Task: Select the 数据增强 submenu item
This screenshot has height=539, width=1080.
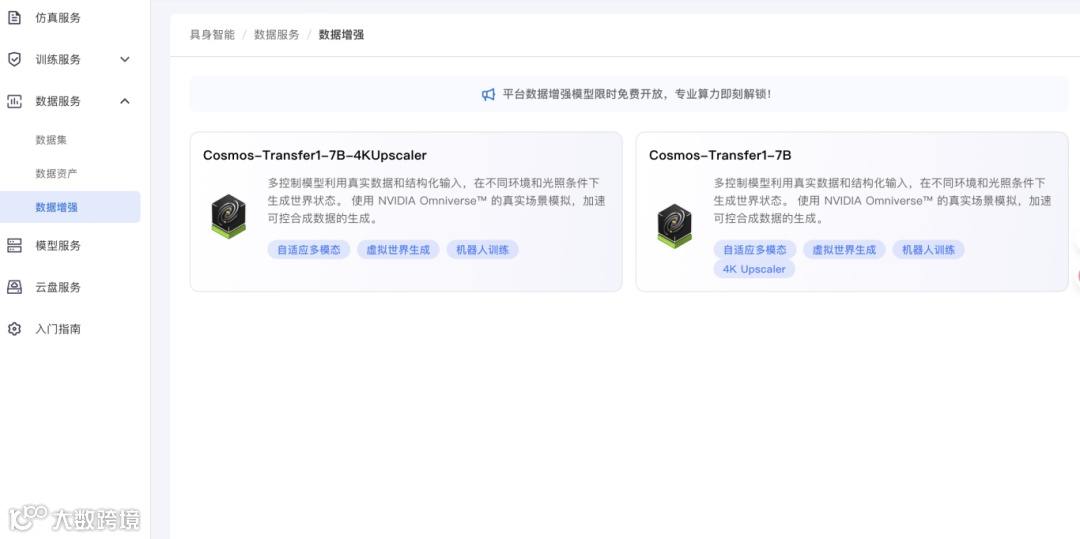Action: [x=70, y=207]
